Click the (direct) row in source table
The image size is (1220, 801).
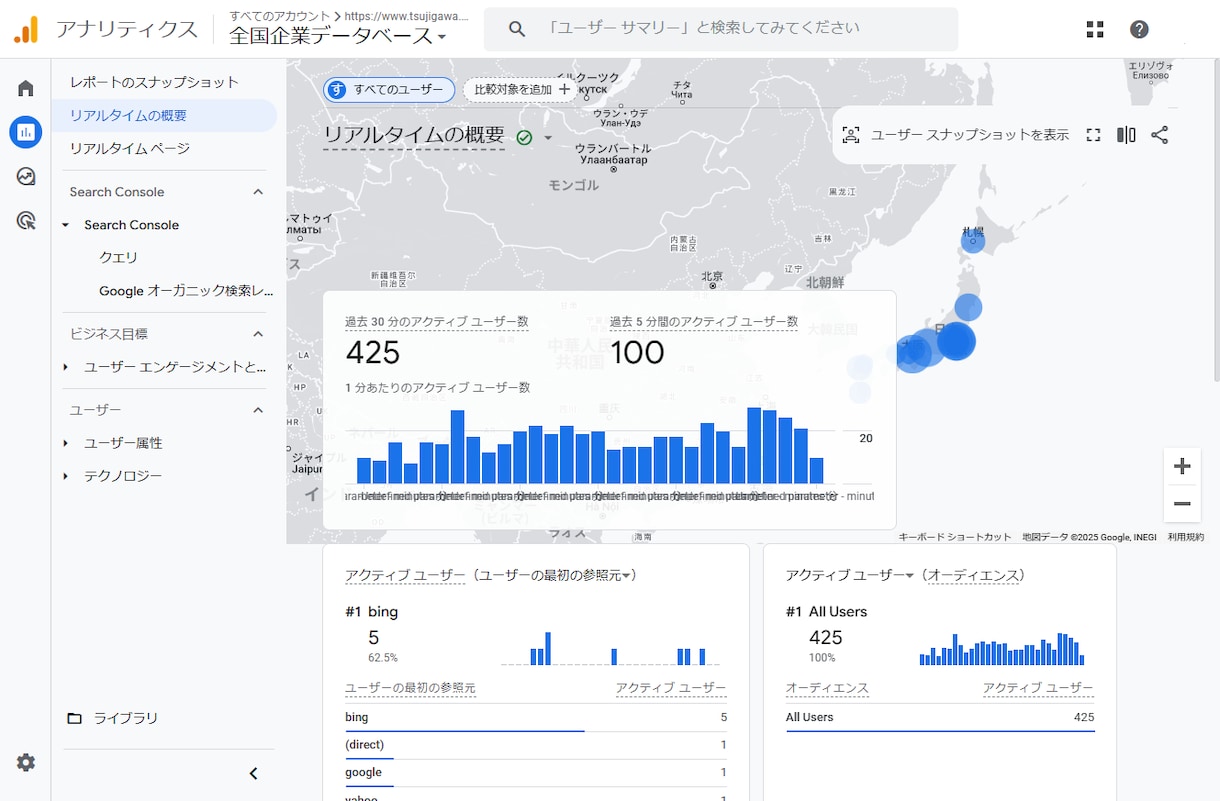535,745
